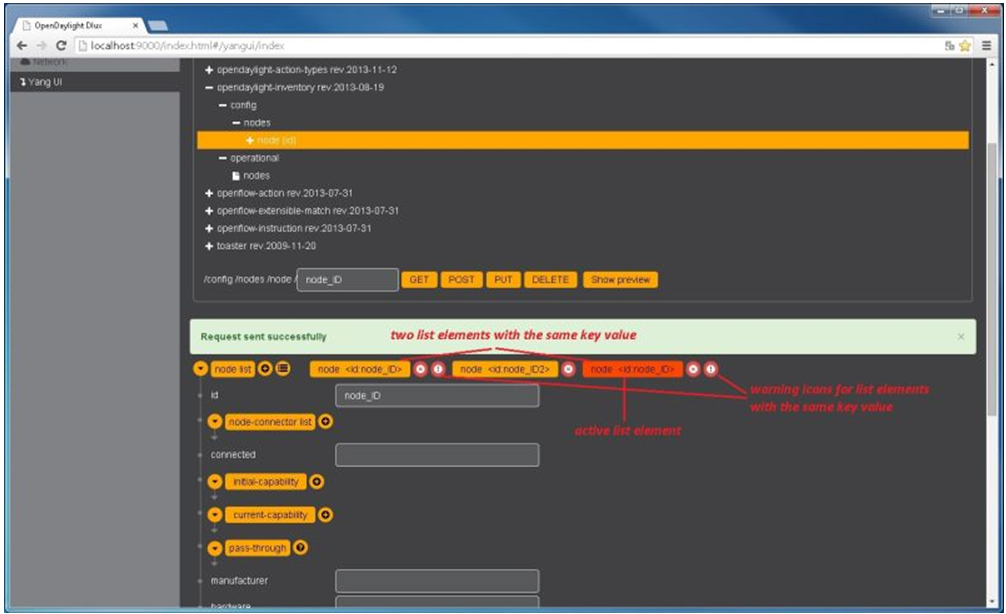The width and height of the screenshot is (1006, 614).
Task: Focus the connected input field
Action: click(x=437, y=454)
